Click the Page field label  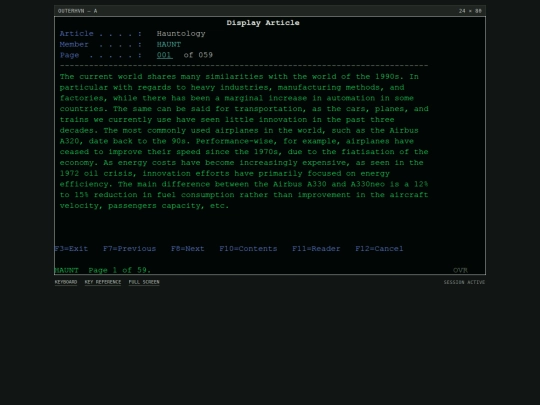click(x=69, y=55)
